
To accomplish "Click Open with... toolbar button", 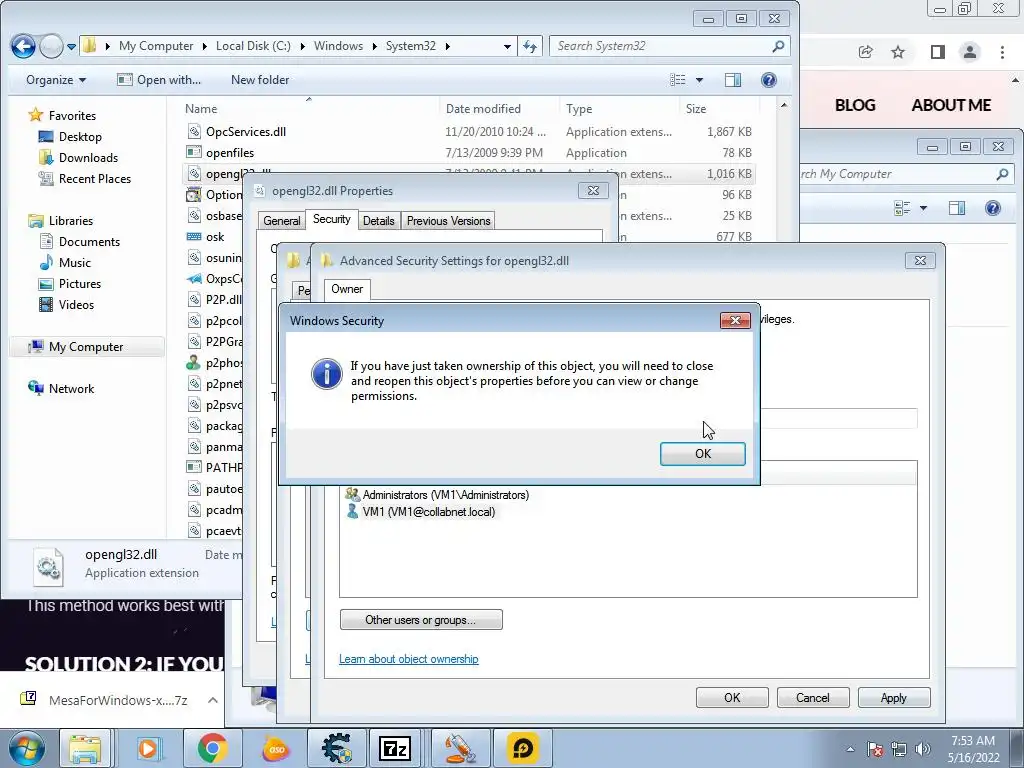I will click(159, 80).
